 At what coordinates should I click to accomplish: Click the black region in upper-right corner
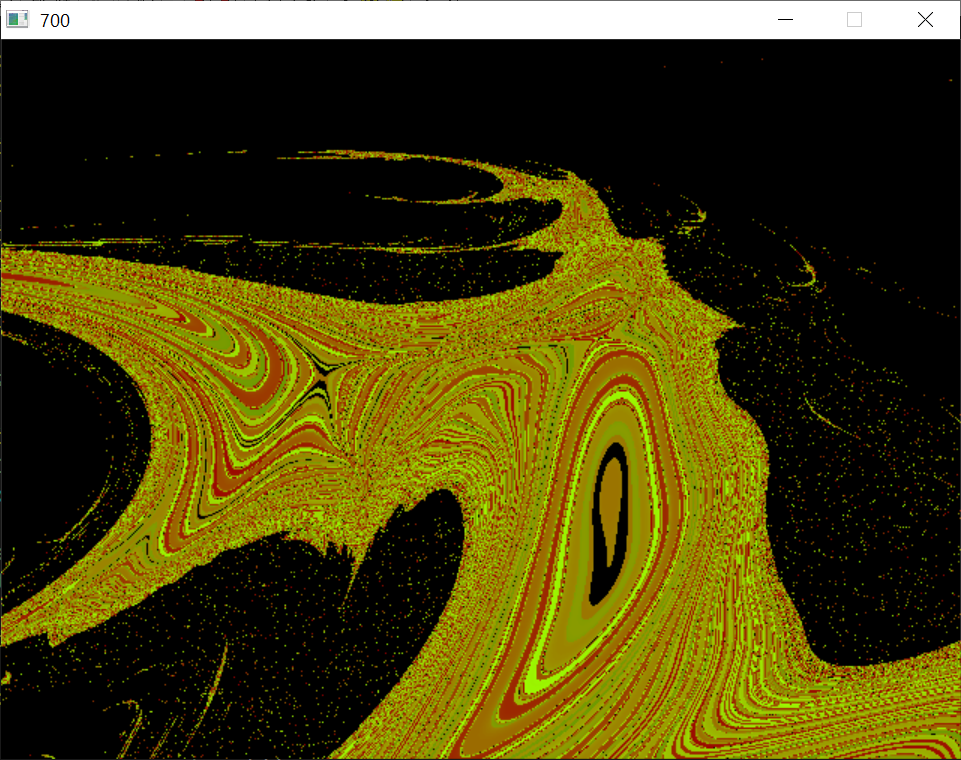pos(850,110)
